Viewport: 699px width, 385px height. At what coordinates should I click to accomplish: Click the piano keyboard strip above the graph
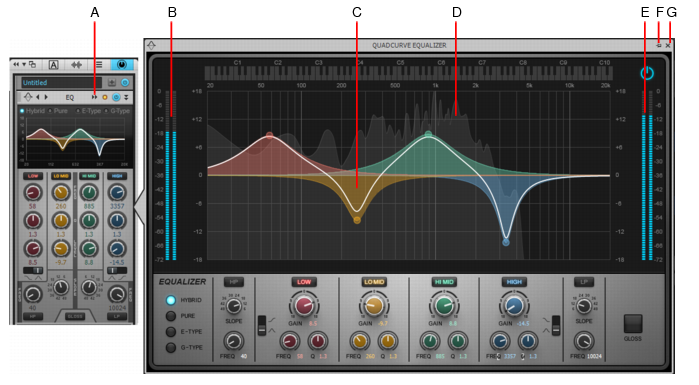tap(408, 73)
